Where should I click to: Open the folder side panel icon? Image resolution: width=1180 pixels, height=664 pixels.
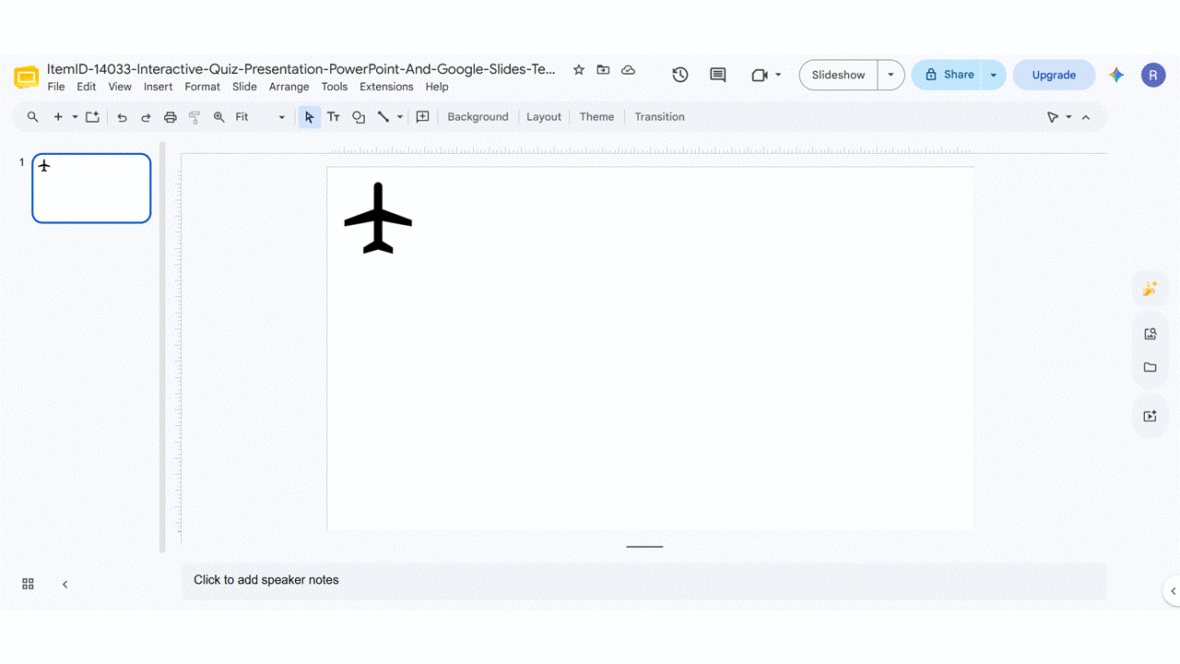[x=1150, y=367]
